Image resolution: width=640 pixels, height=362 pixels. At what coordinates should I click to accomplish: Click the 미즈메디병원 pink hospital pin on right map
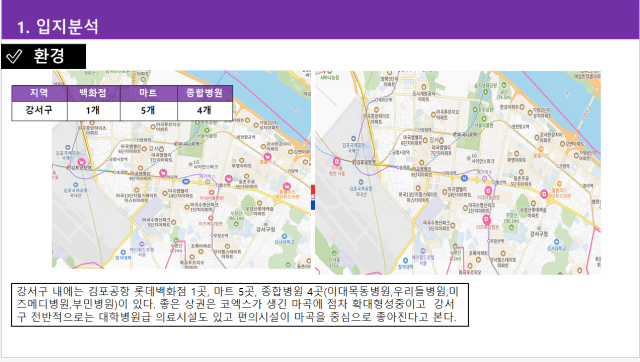tap(486, 220)
